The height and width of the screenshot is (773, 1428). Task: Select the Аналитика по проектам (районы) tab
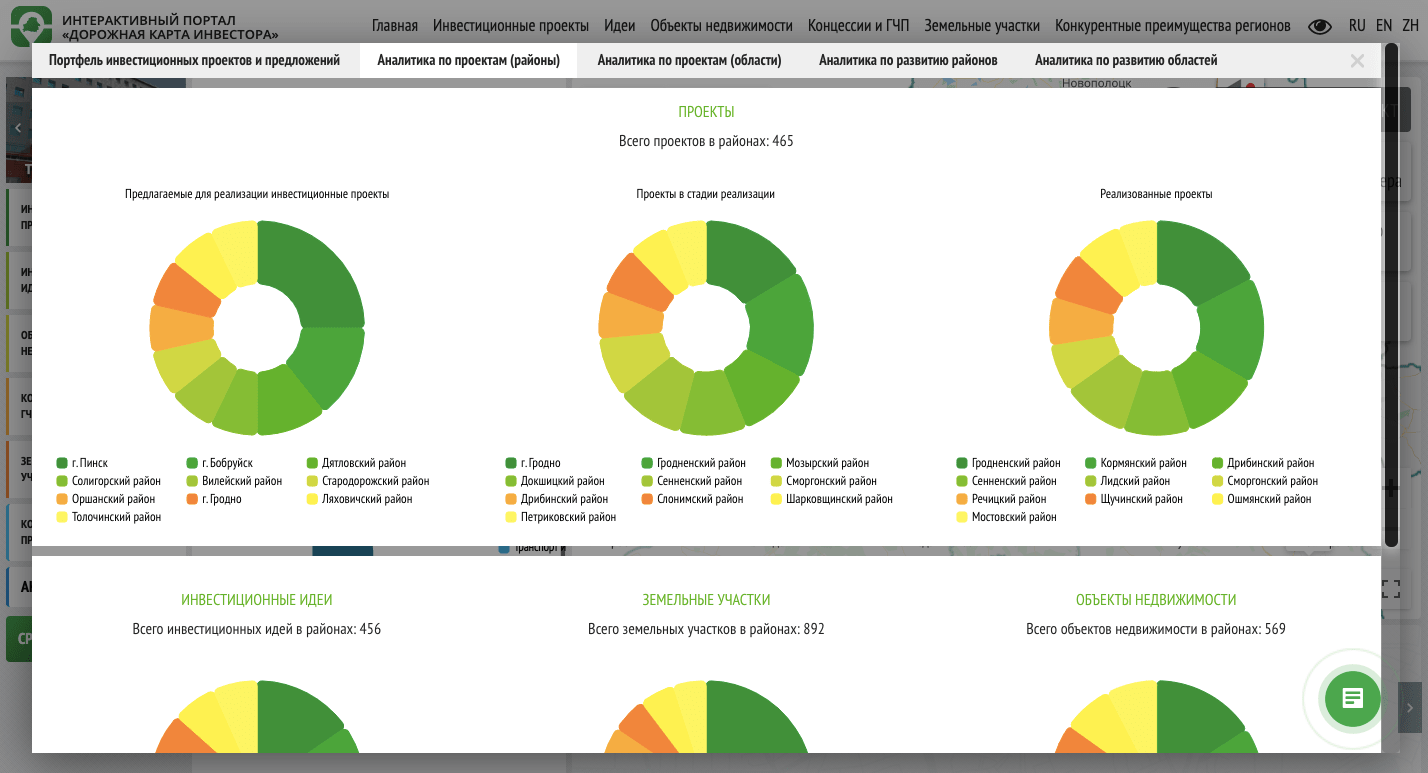tap(468, 60)
